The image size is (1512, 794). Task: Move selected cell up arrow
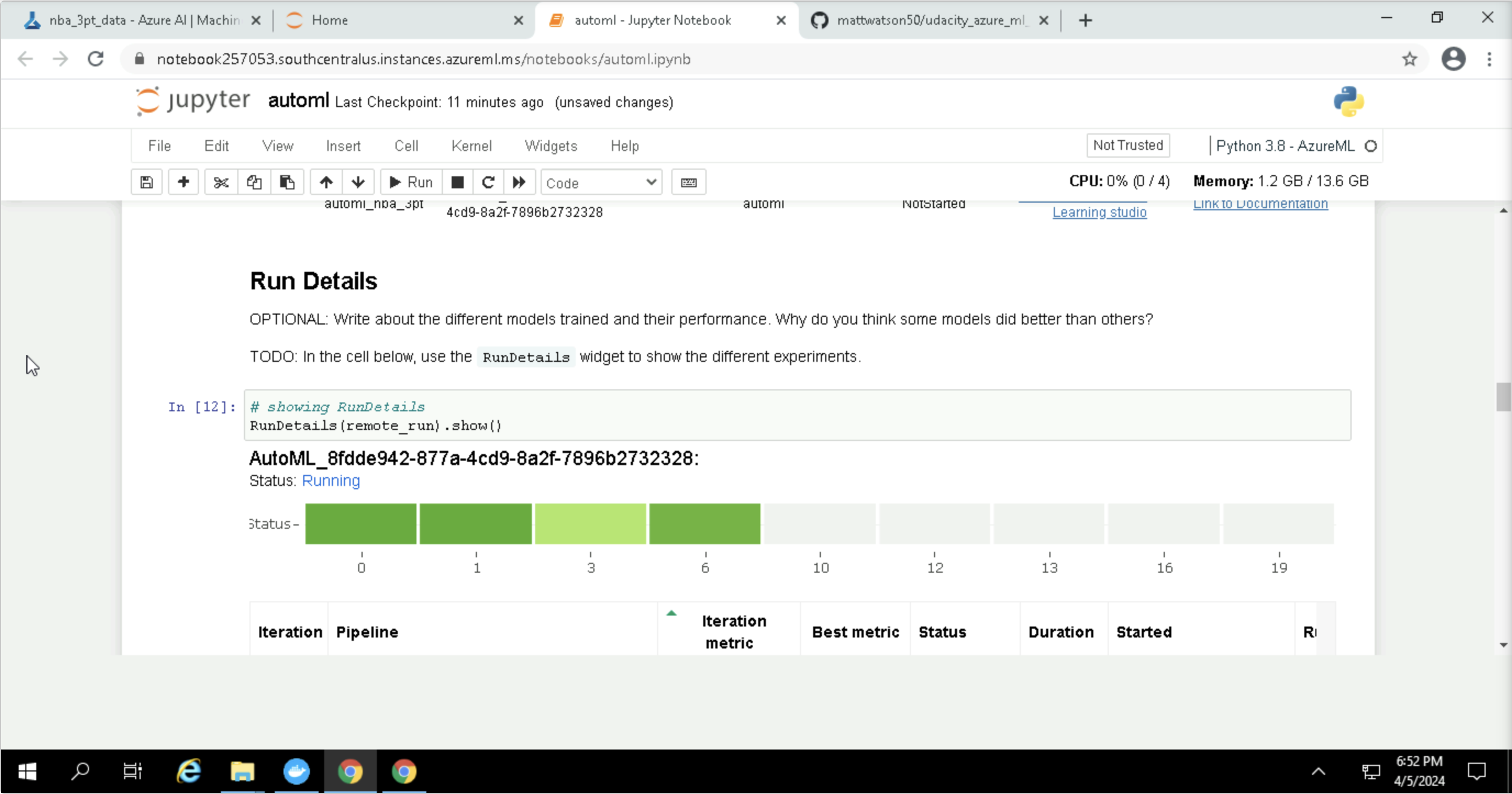[326, 182]
